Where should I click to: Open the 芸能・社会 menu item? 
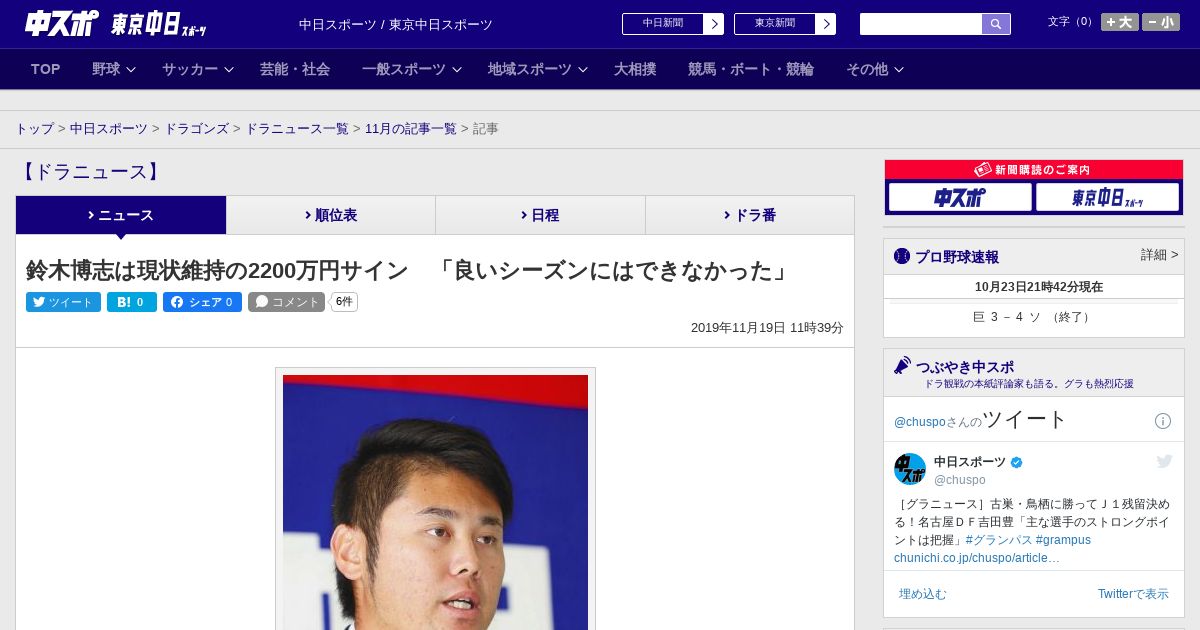click(x=295, y=69)
